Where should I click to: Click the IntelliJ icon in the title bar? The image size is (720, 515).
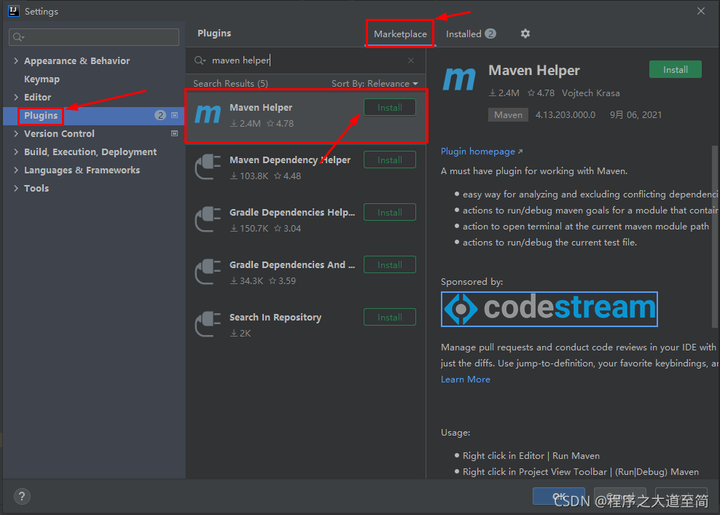14,11
